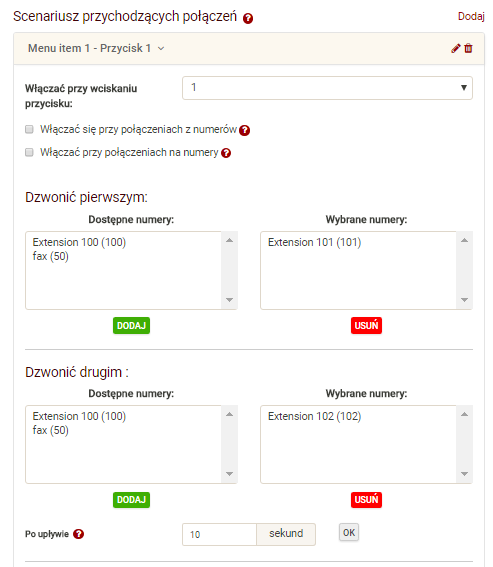Click the Dodaj link at top right
493x567 pixels.
(471, 16)
